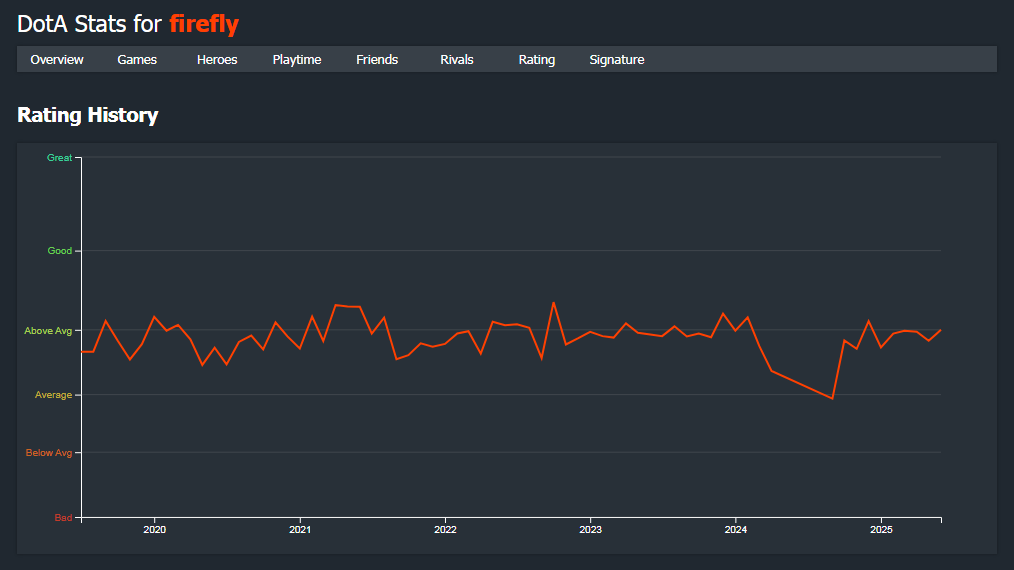Click the Above Avg axis label

click(x=48, y=331)
